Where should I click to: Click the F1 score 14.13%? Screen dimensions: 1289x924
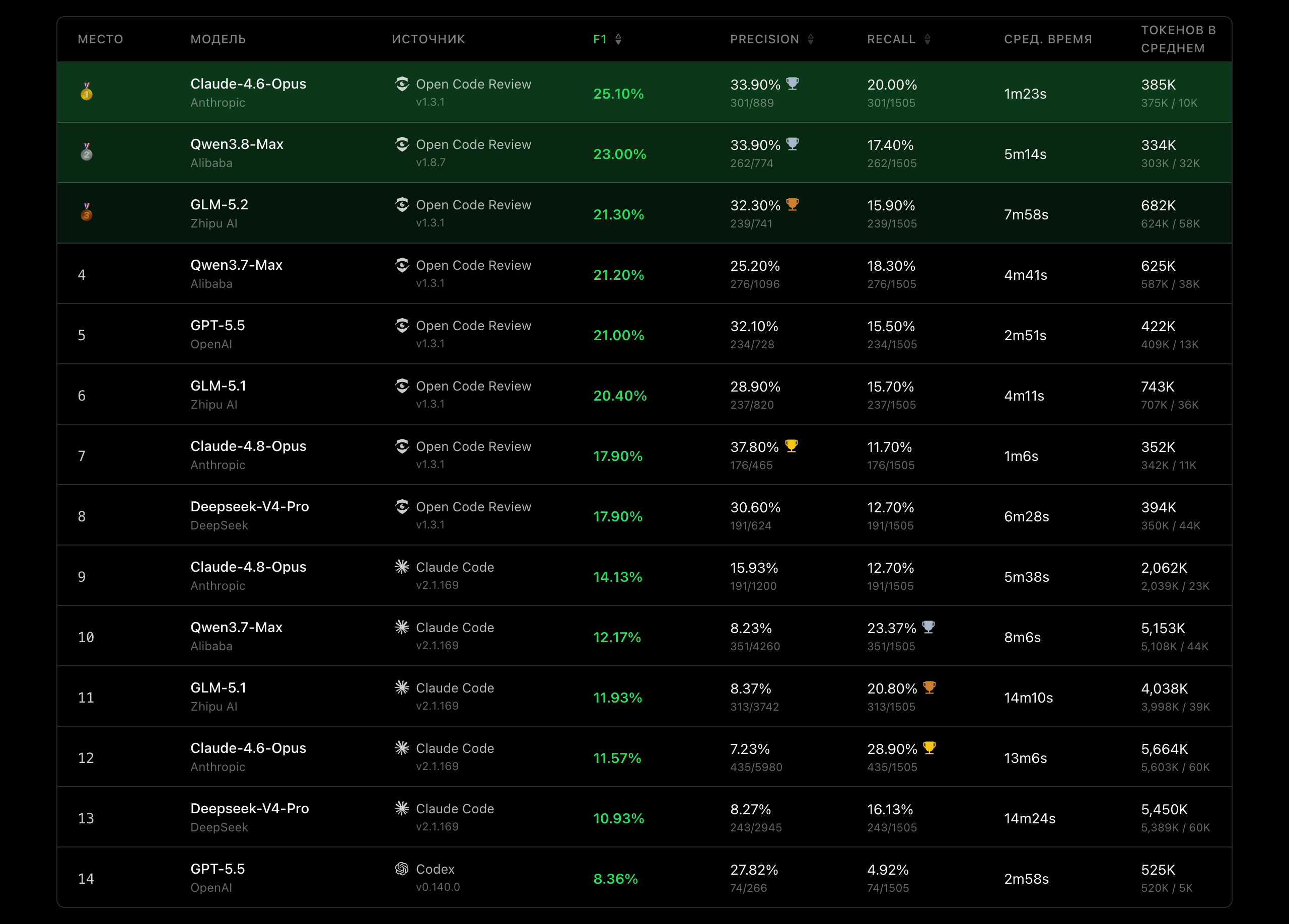[x=617, y=577]
